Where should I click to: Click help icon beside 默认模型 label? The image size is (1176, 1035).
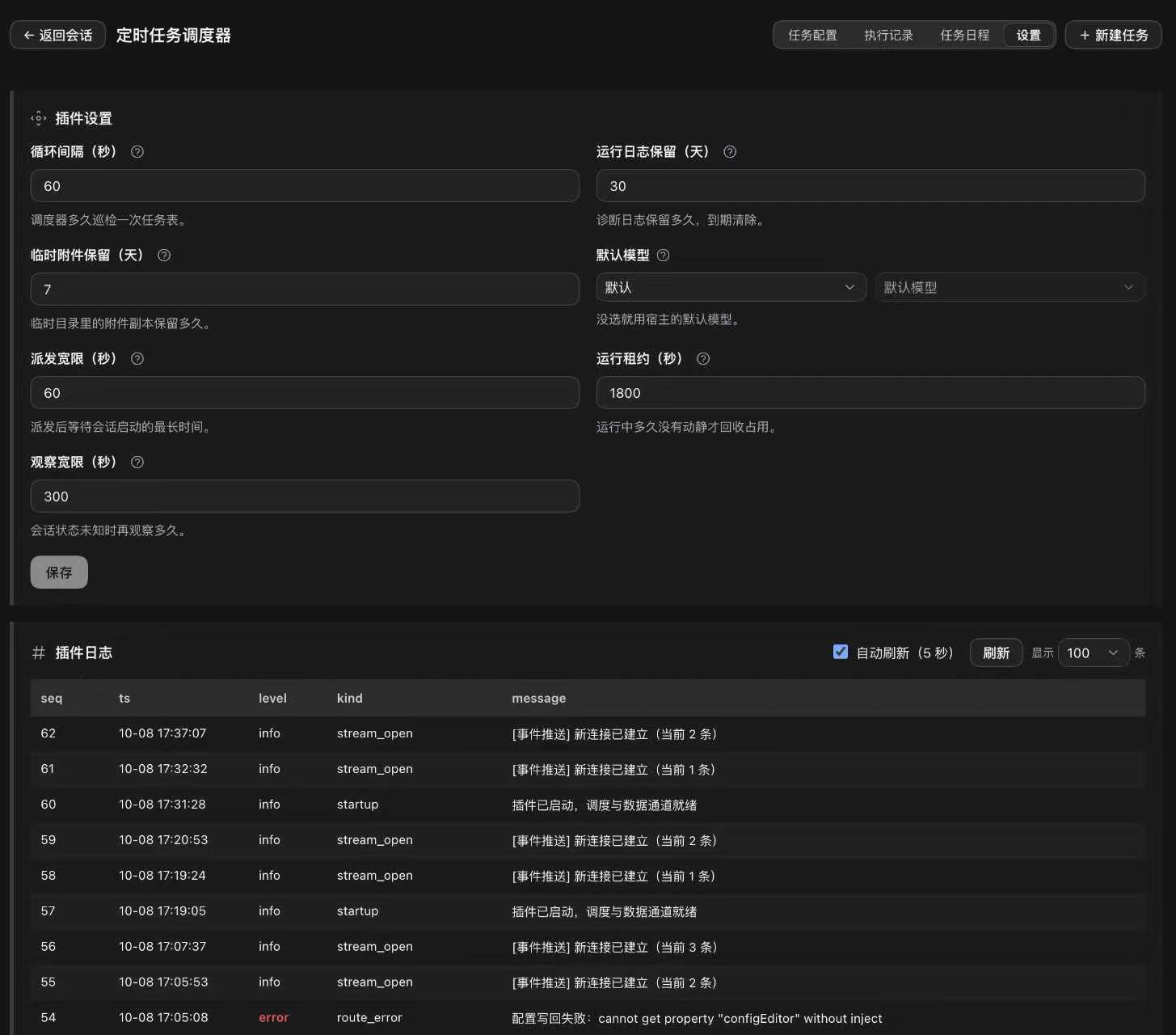click(664, 256)
